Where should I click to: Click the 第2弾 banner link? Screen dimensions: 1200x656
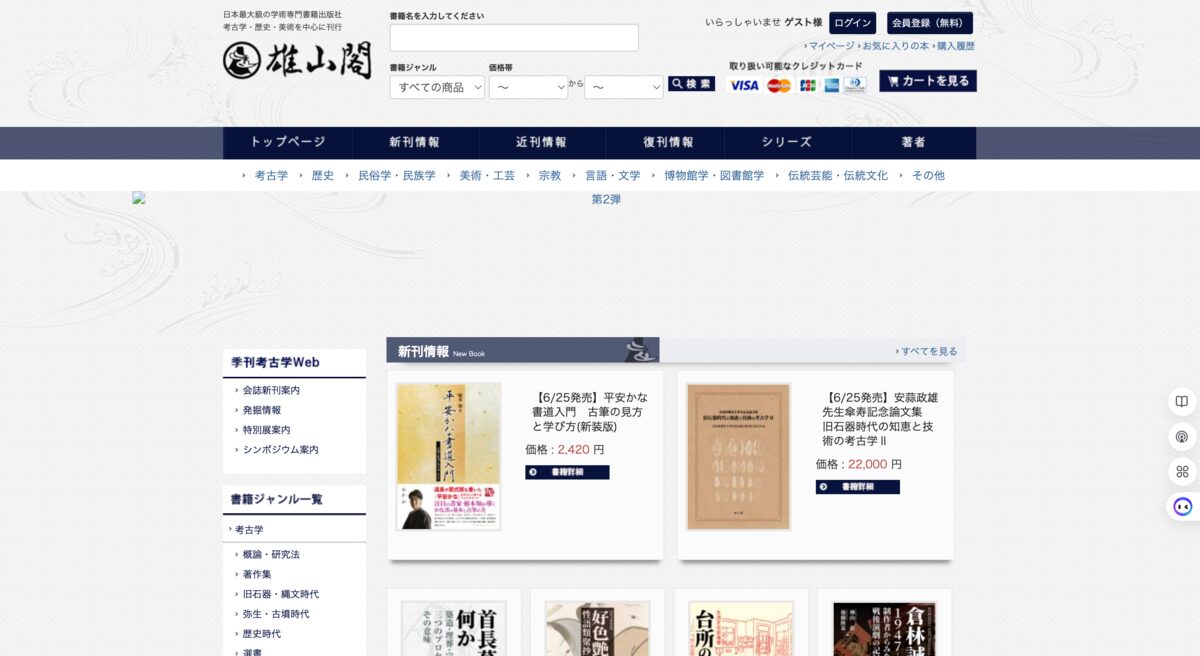click(x=606, y=199)
